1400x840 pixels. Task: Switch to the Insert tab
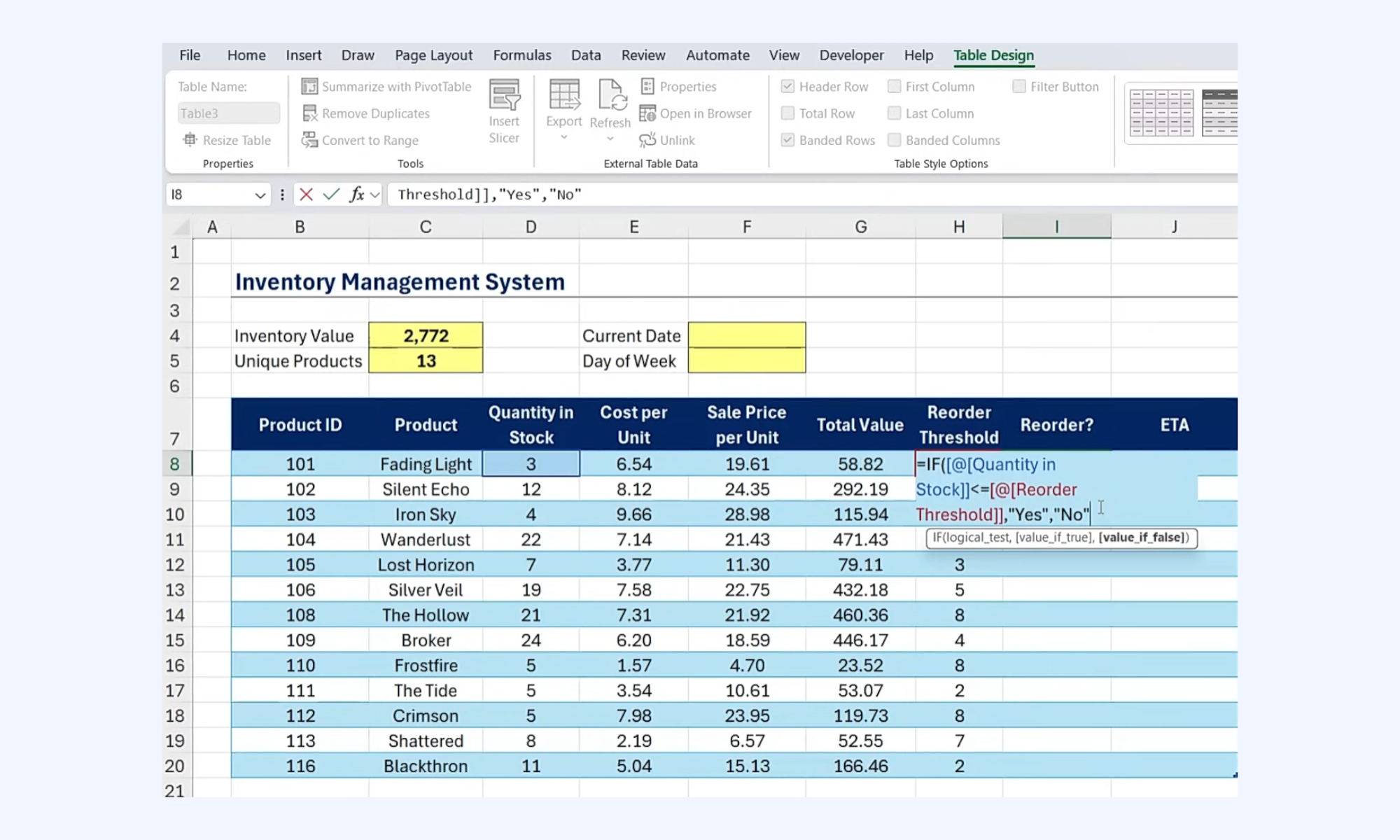[x=303, y=55]
